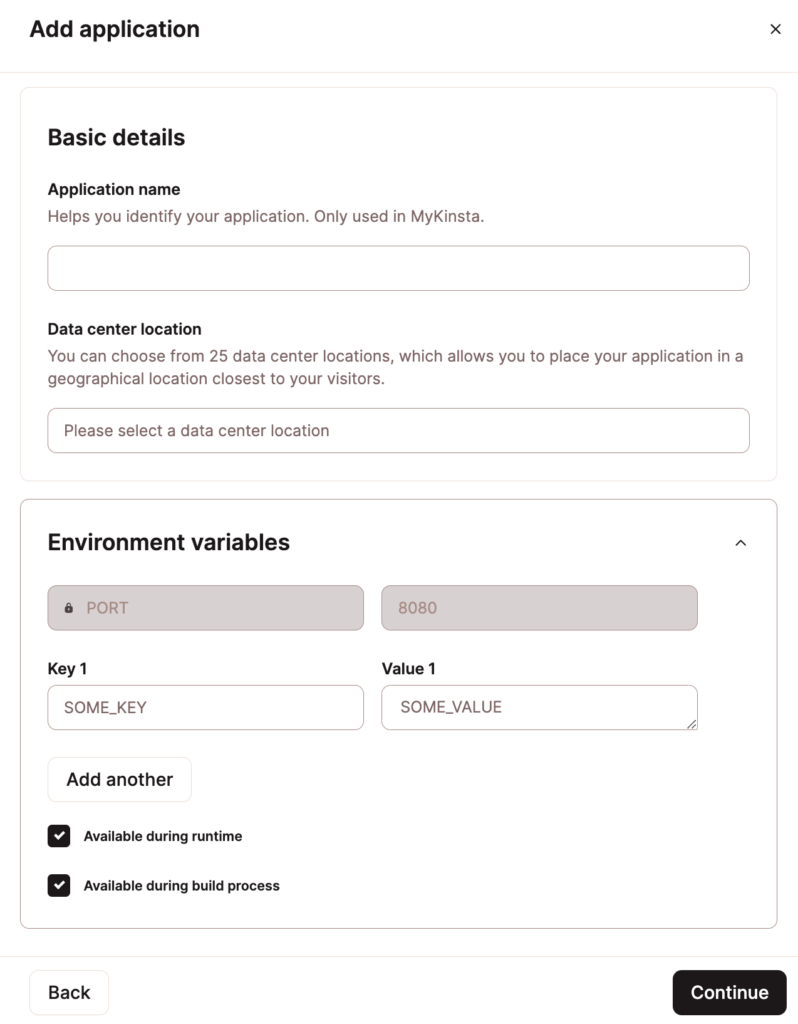Click the Application name input field
This screenshot has width=798, height=1024.
pos(398,268)
